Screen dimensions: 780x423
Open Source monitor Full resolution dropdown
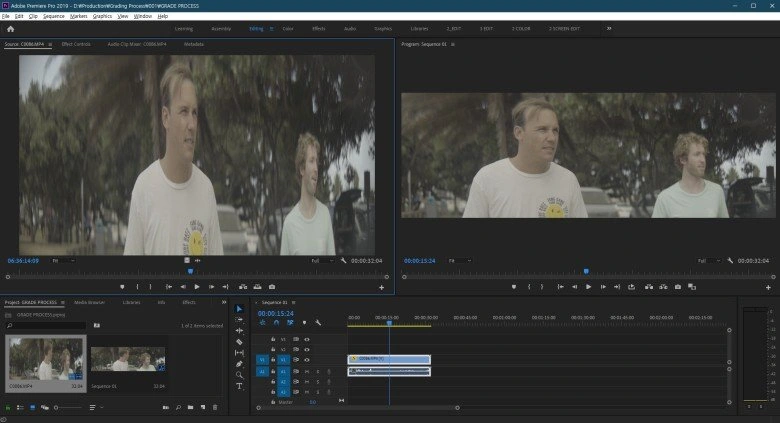319,260
